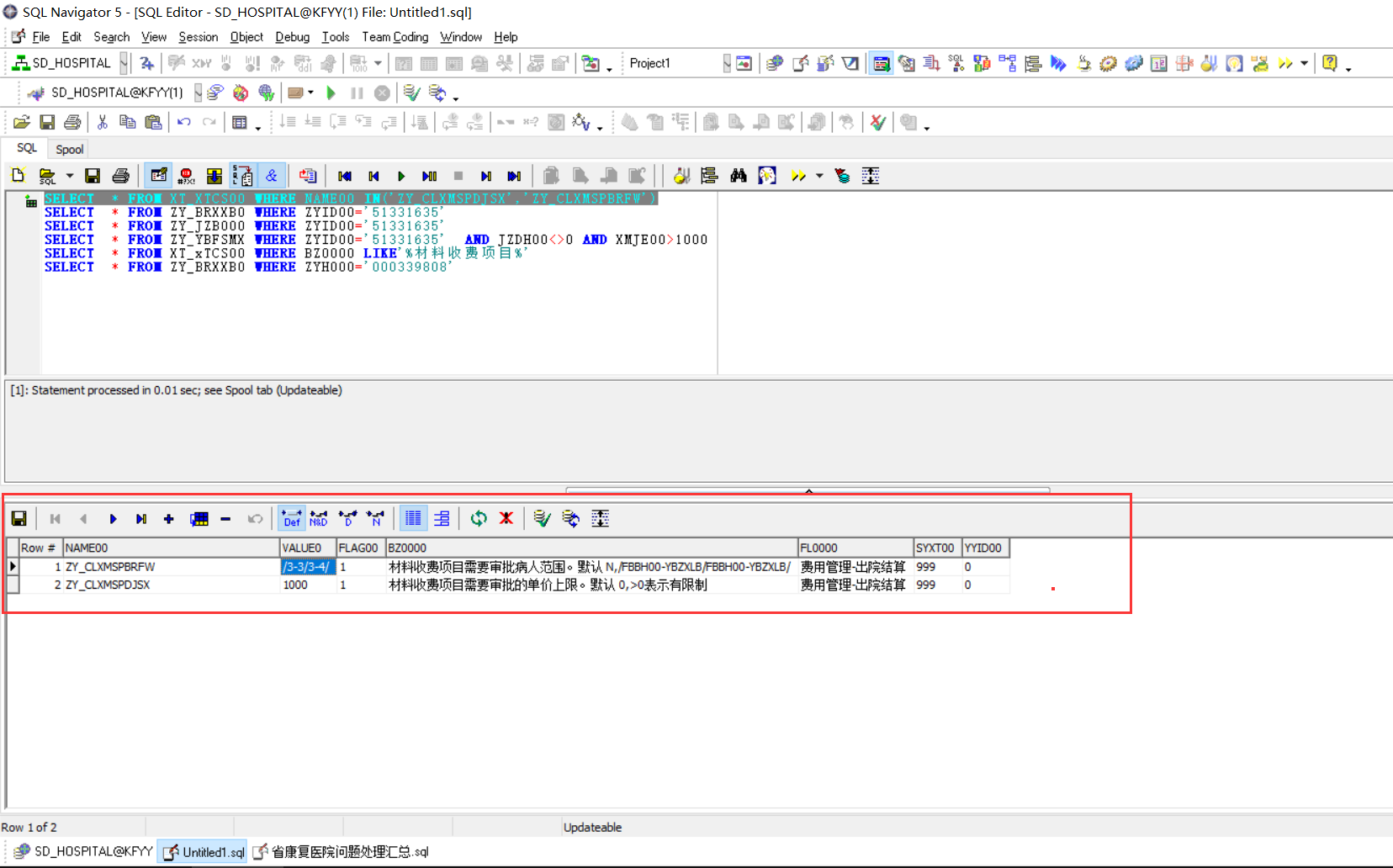
Task: Commit changes from results toolbar
Action: click(542, 519)
